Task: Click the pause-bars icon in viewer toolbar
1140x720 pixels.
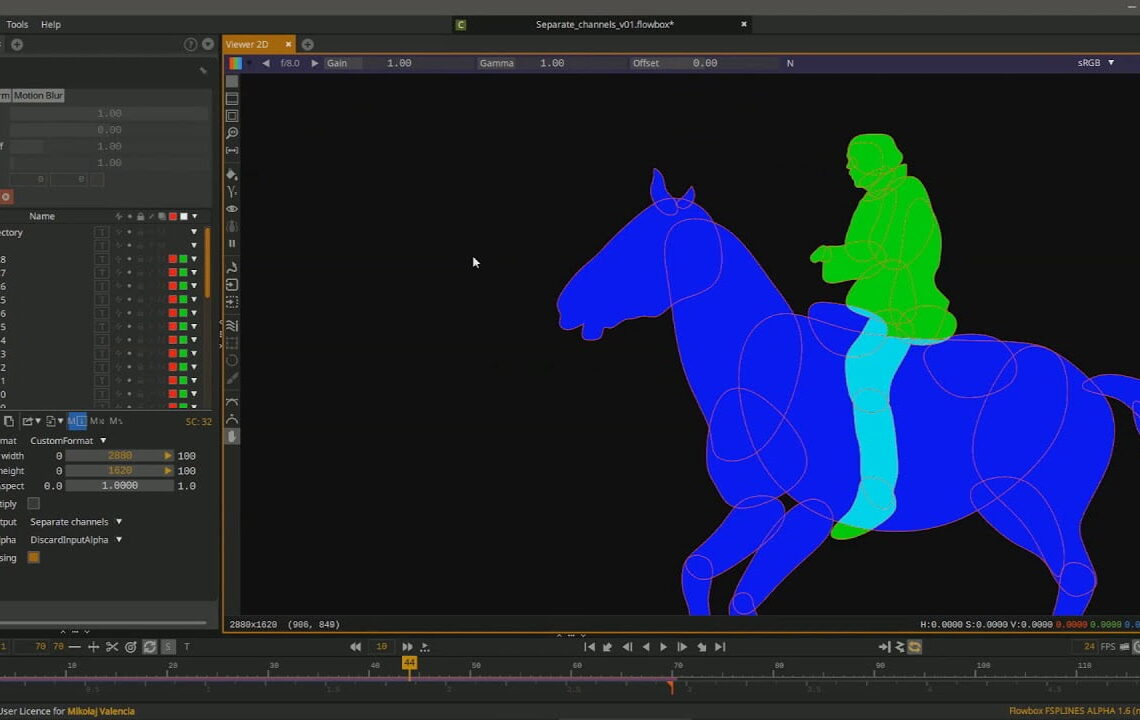Action: point(232,243)
